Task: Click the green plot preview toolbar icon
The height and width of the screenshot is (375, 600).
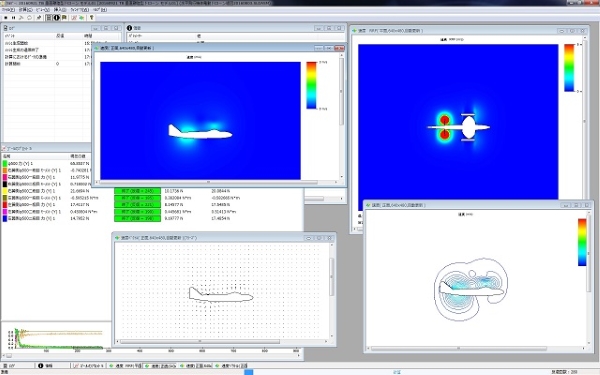Action: 82,18
